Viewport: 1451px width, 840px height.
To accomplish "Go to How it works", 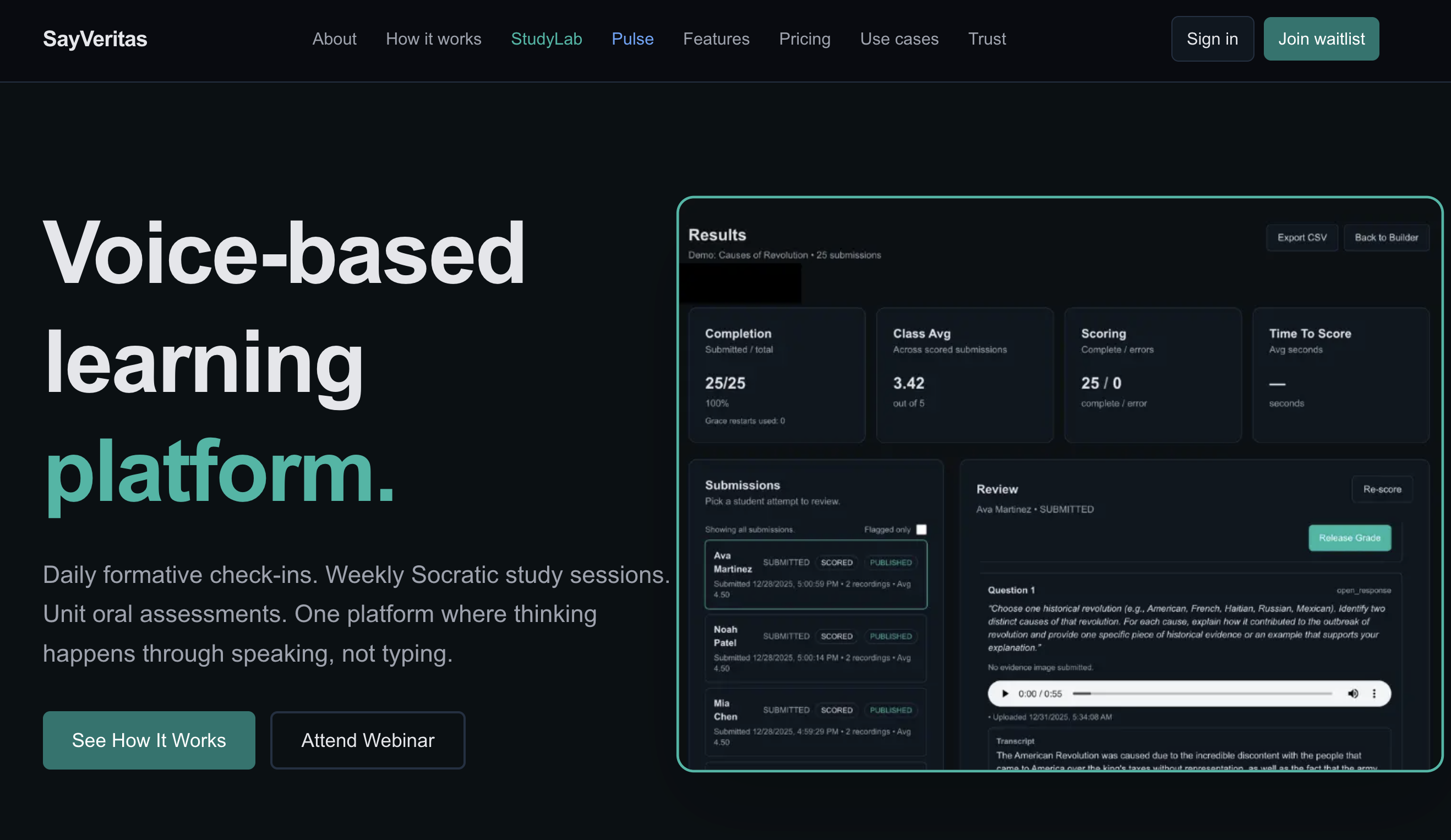I will pyautogui.click(x=434, y=39).
